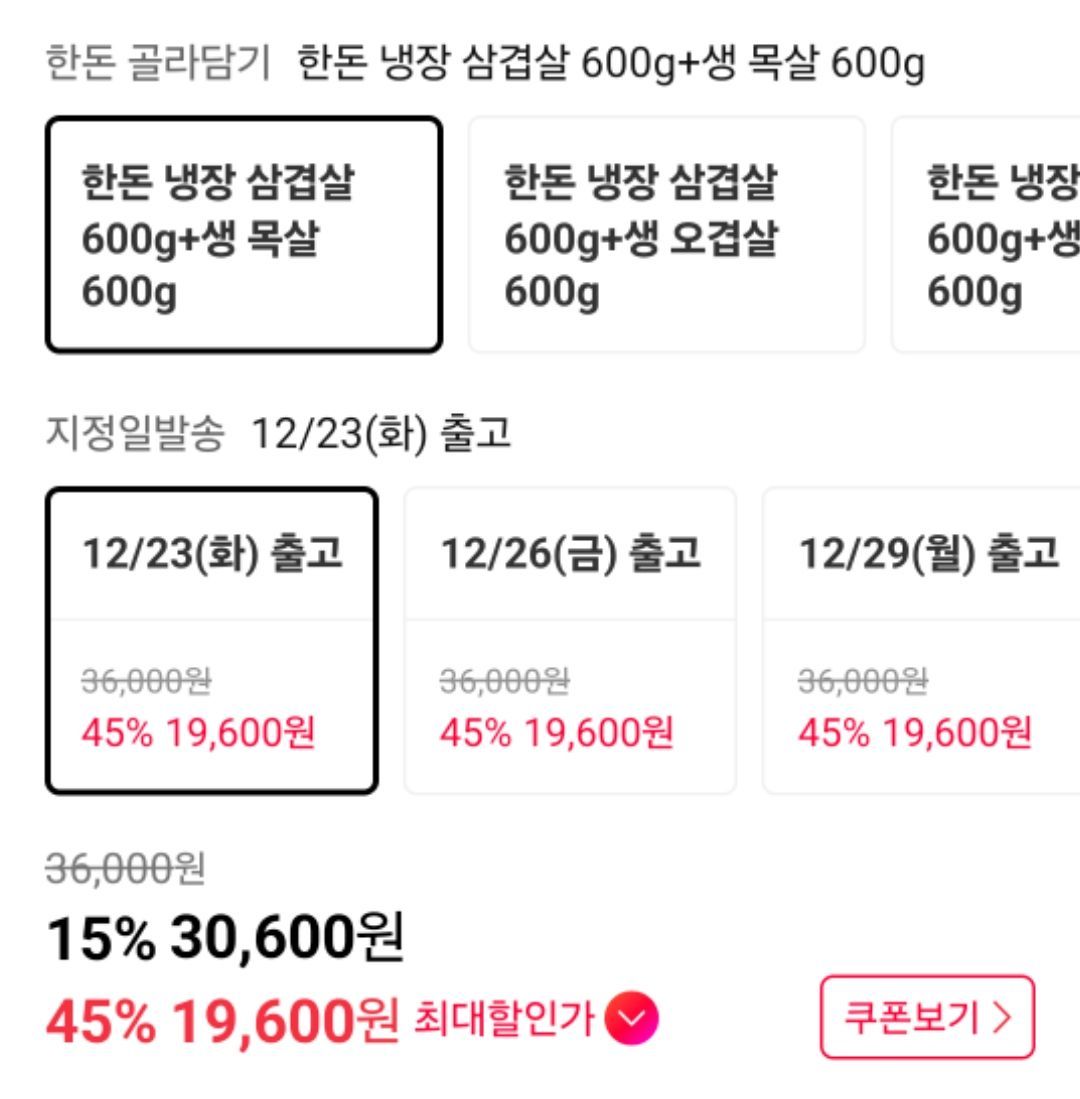Click 45% 19,600원 inside the 12/23 card
Image resolution: width=1080 pixels, height=1099 pixels.
(198, 733)
